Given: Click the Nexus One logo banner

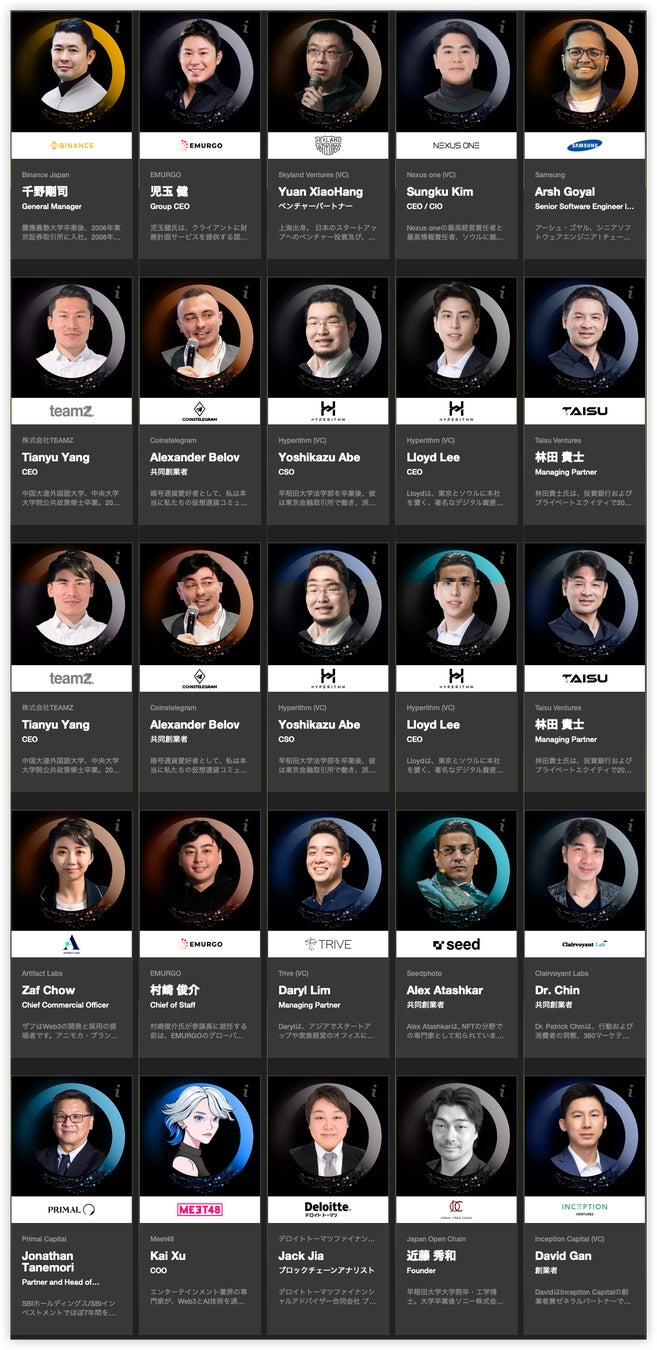Looking at the screenshot, I should (456, 145).
